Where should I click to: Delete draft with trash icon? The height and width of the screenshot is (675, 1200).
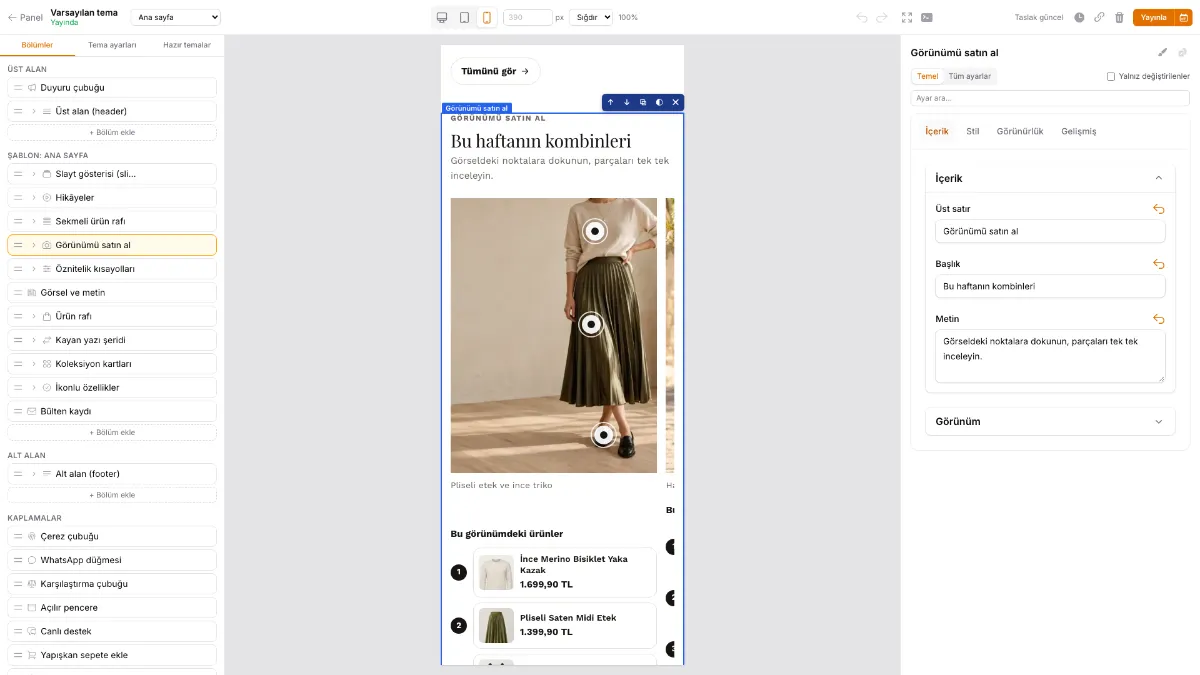click(x=1119, y=17)
